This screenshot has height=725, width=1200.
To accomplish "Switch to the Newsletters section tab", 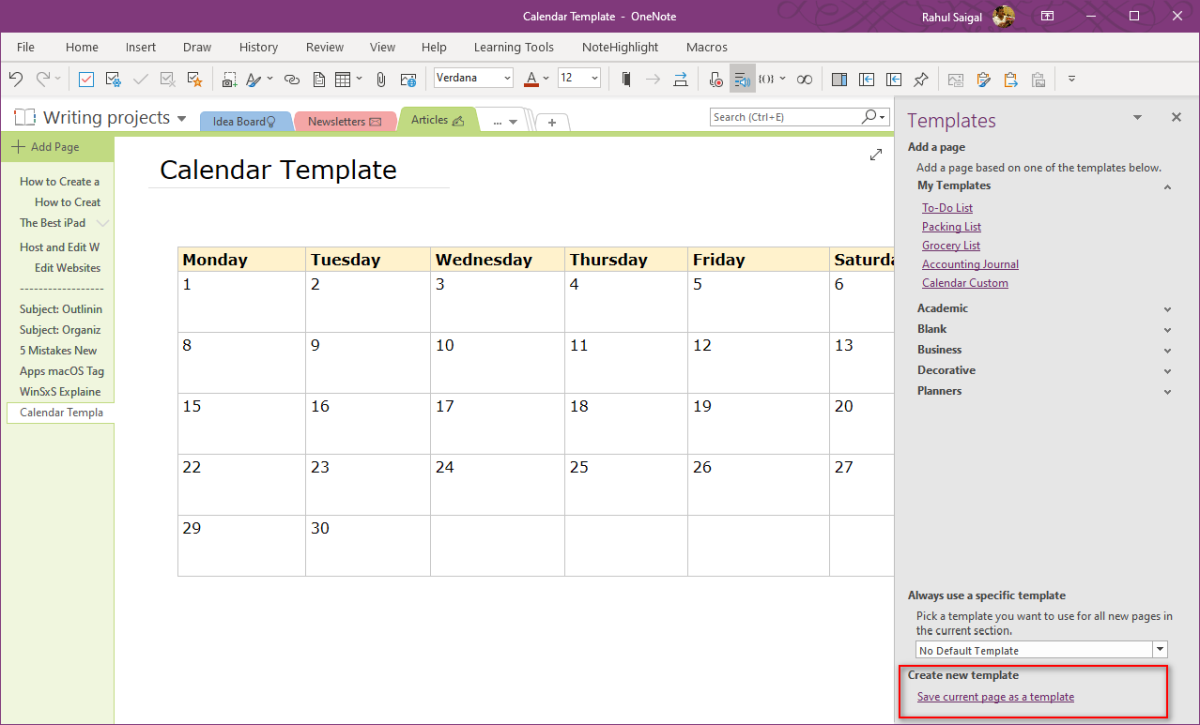I will [345, 120].
